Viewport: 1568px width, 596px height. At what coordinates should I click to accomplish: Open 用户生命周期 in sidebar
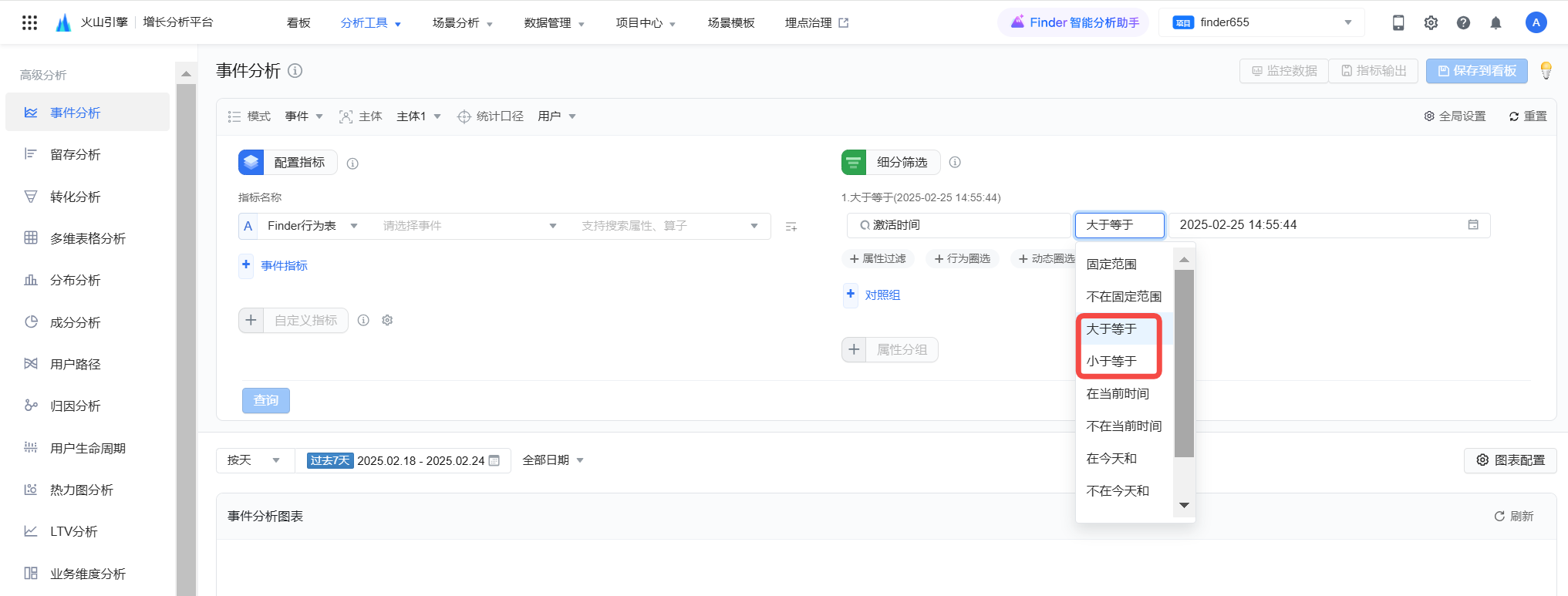click(88, 448)
